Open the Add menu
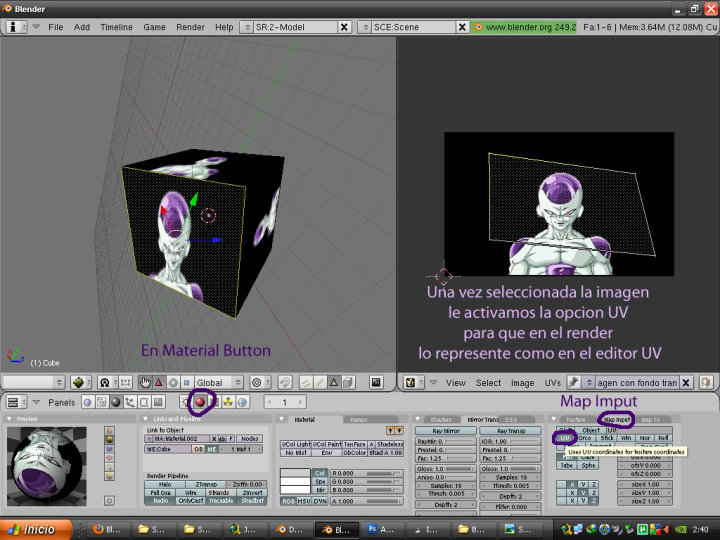The width and height of the screenshot is (720, 540). 82,27
